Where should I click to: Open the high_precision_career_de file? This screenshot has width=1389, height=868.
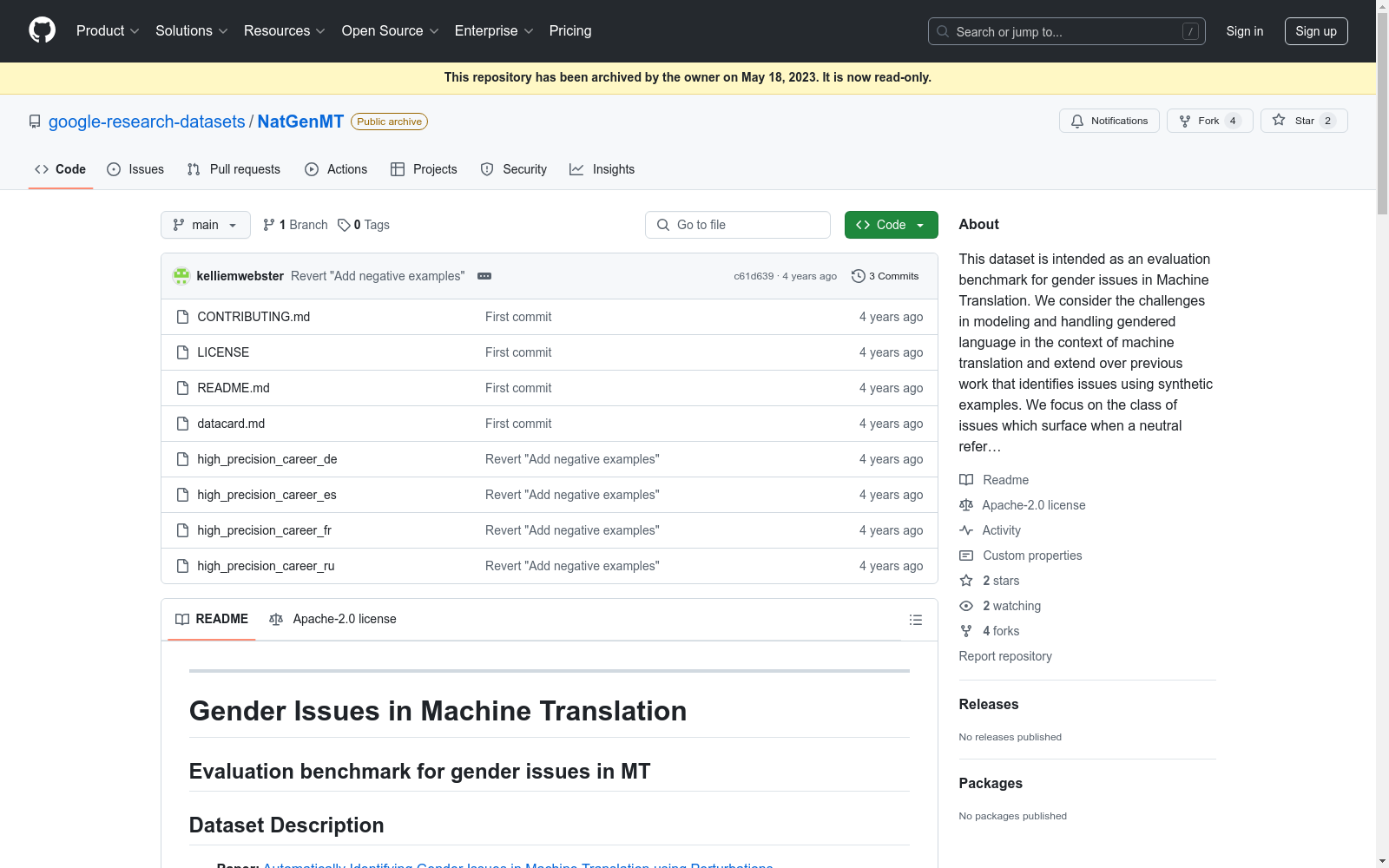pos(267,459)
